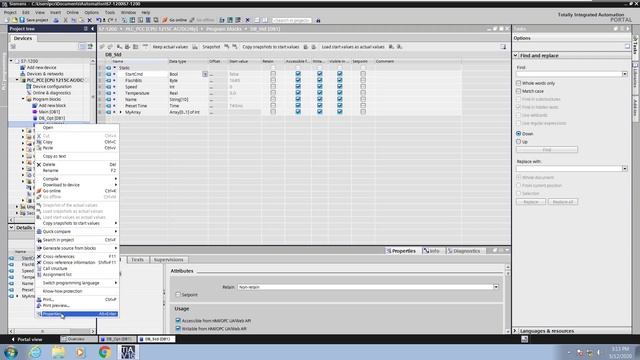Toggle Visible in HMI checkbox for Temperature row

[x=340, y=93]
